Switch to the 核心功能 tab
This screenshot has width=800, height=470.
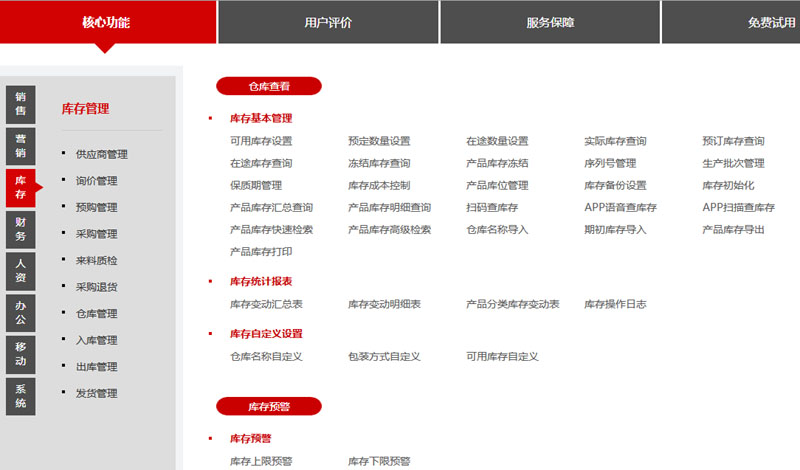click(x=106, y=22)
